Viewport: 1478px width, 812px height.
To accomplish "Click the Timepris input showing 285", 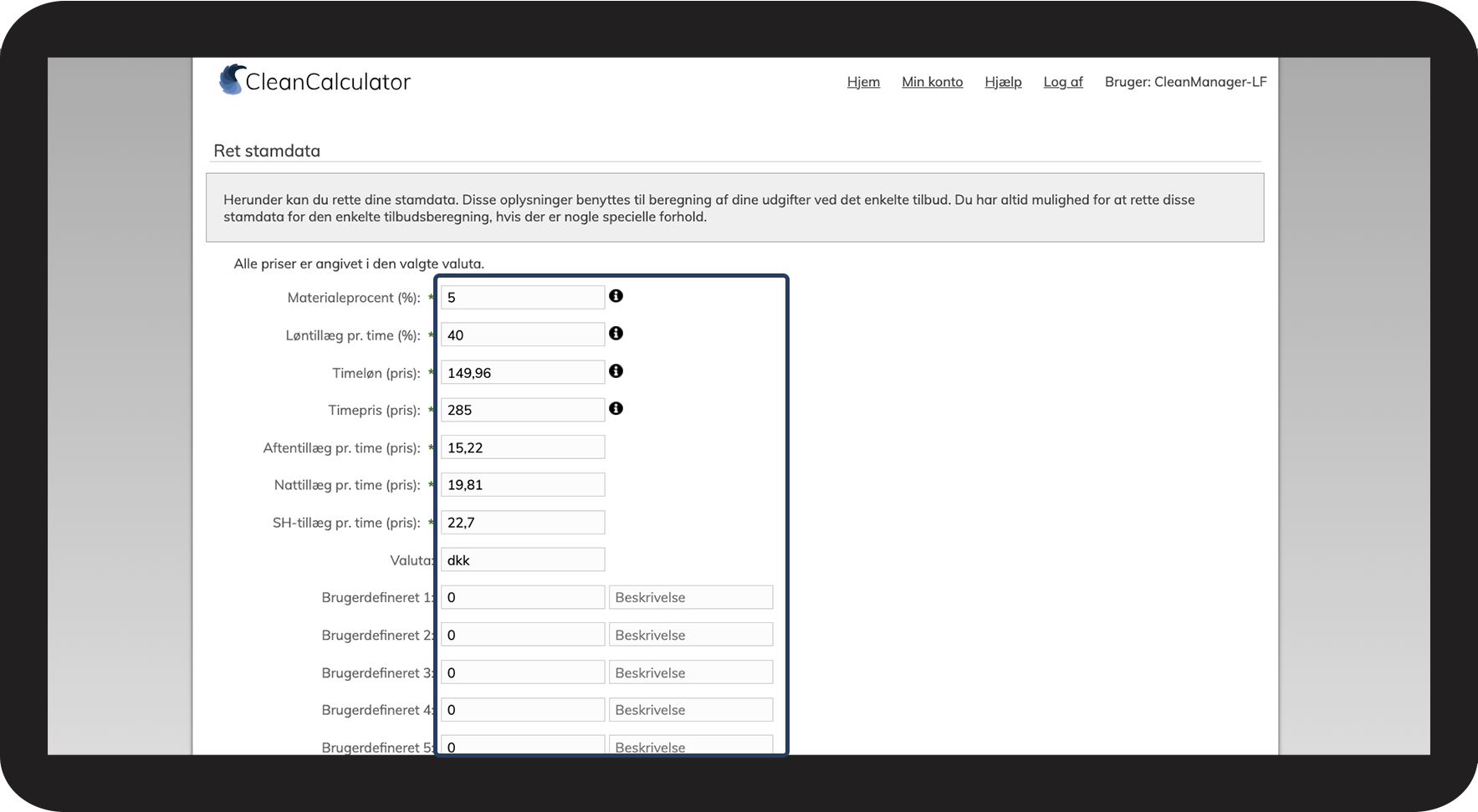I will [x=522, y=410].
